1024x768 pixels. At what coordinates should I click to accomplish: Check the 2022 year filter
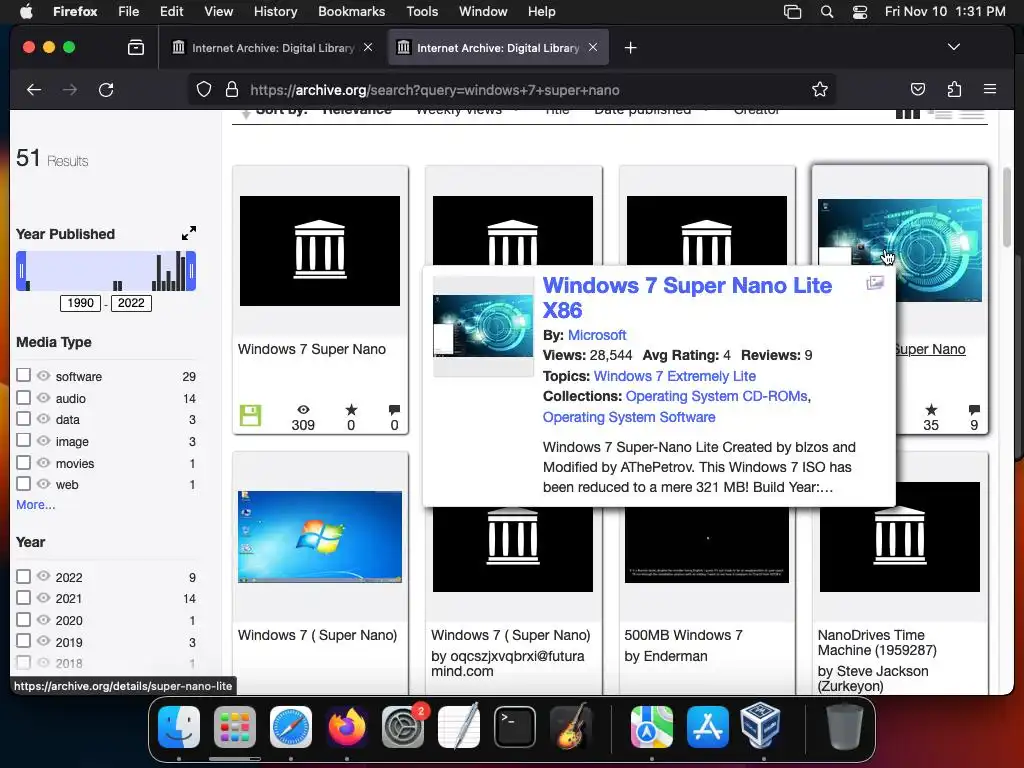[x=24, y=576]
